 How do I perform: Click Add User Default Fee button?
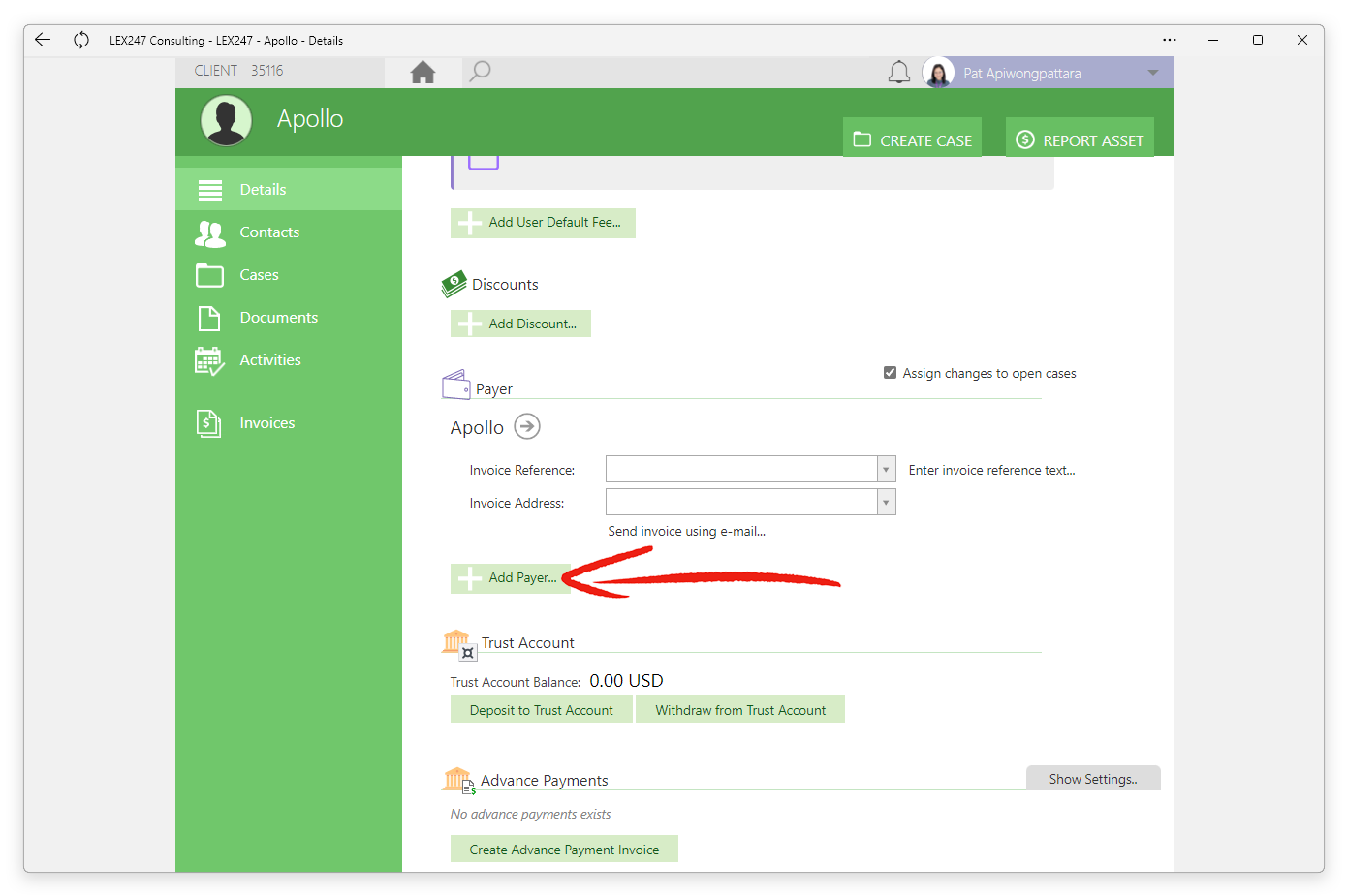(x=543, y=223)
